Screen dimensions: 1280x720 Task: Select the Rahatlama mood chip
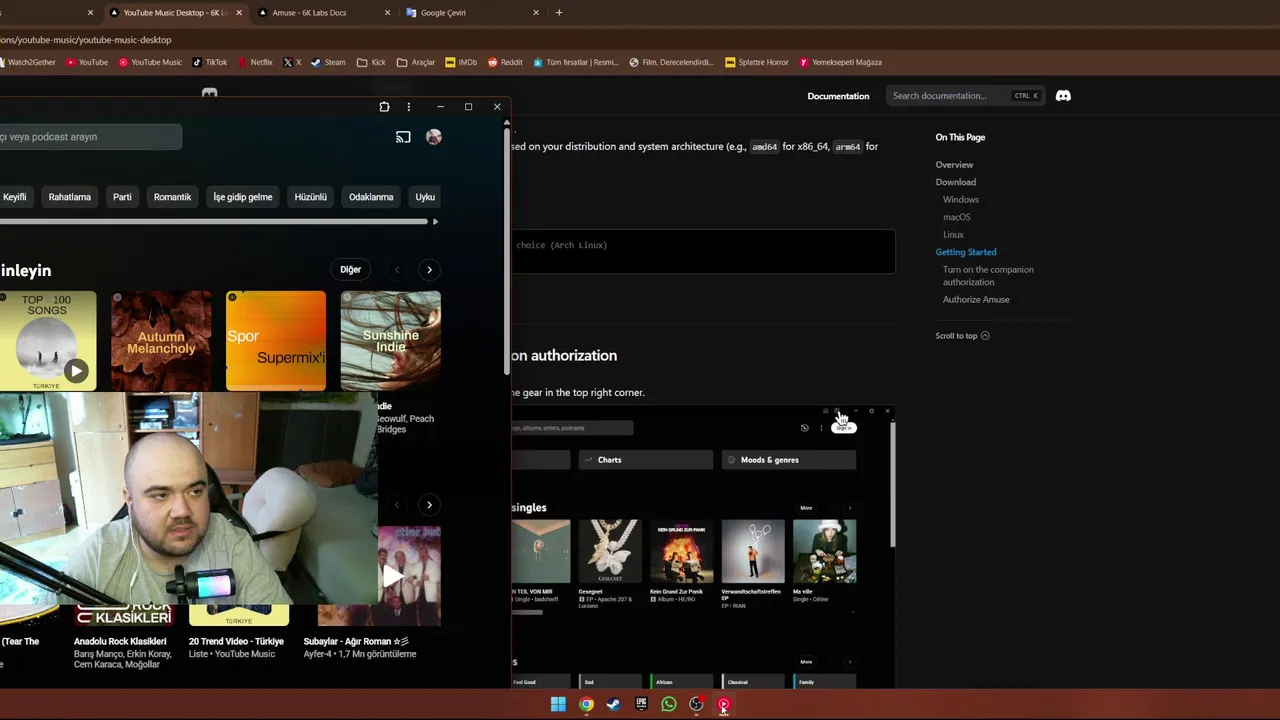[x=70, y=197]
